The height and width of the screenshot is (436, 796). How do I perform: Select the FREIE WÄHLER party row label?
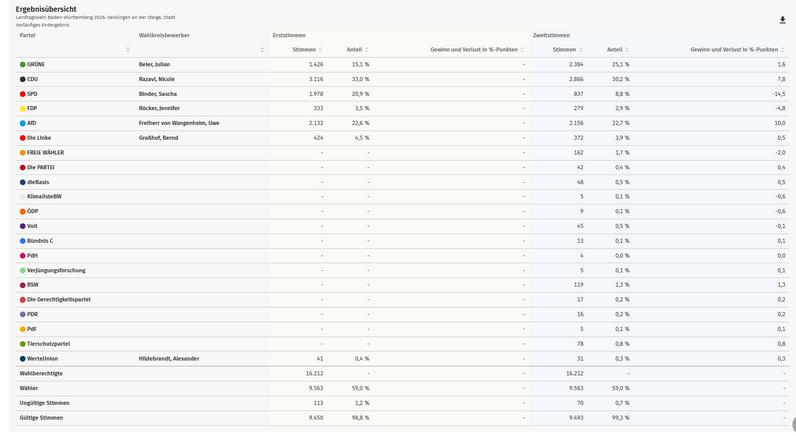(45, 153)
